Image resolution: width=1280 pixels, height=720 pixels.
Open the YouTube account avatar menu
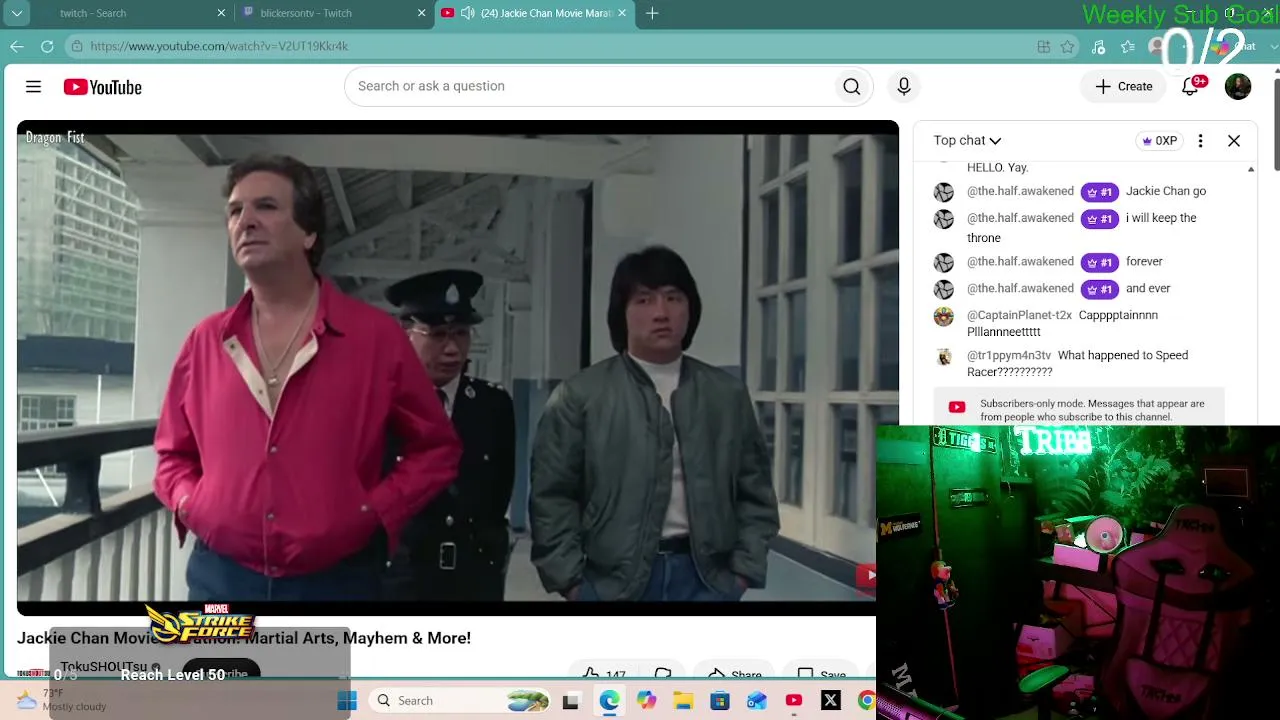tap(1238, 87)
